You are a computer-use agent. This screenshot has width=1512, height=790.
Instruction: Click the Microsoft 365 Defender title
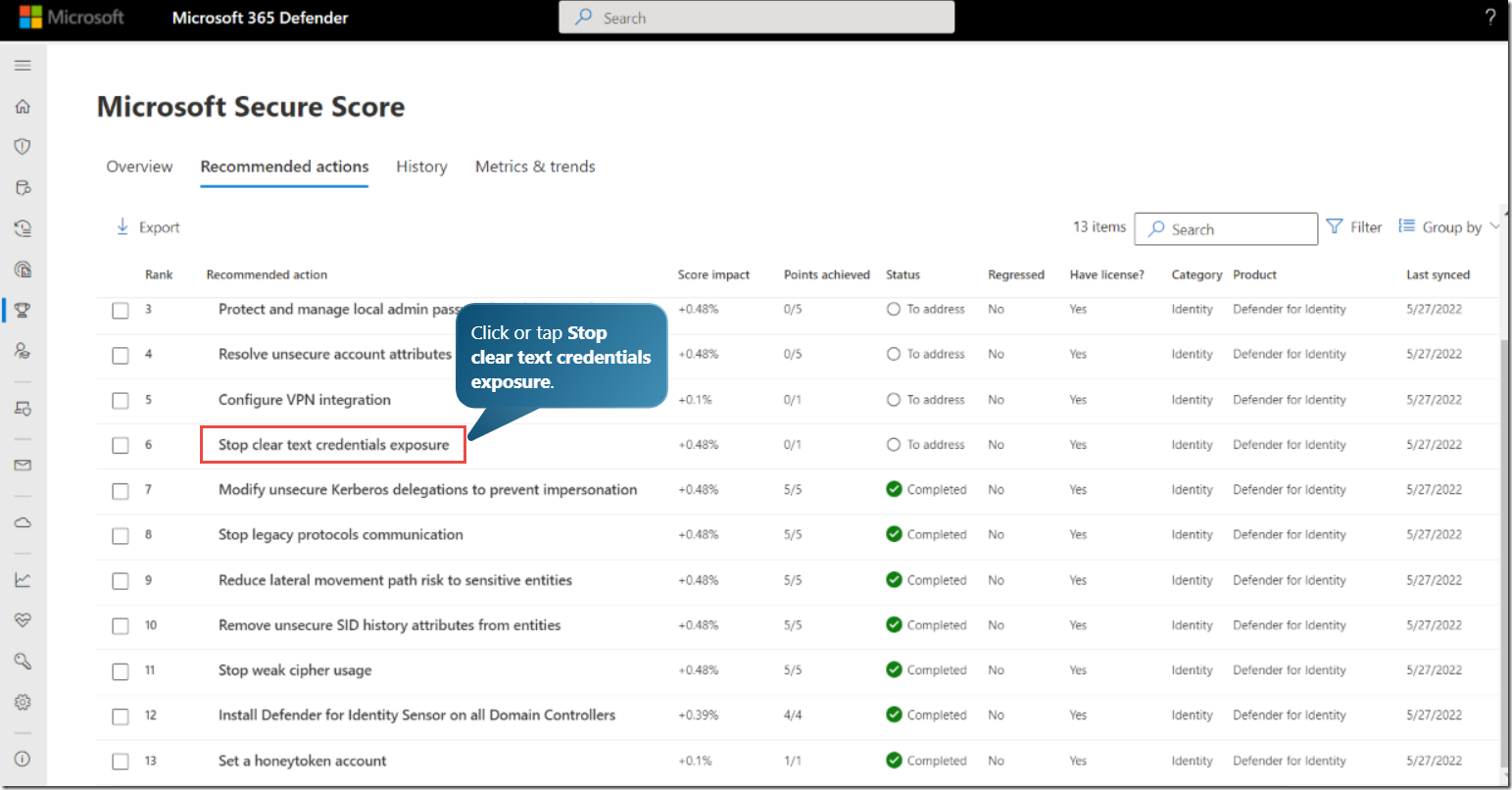(x=260, y=18)
